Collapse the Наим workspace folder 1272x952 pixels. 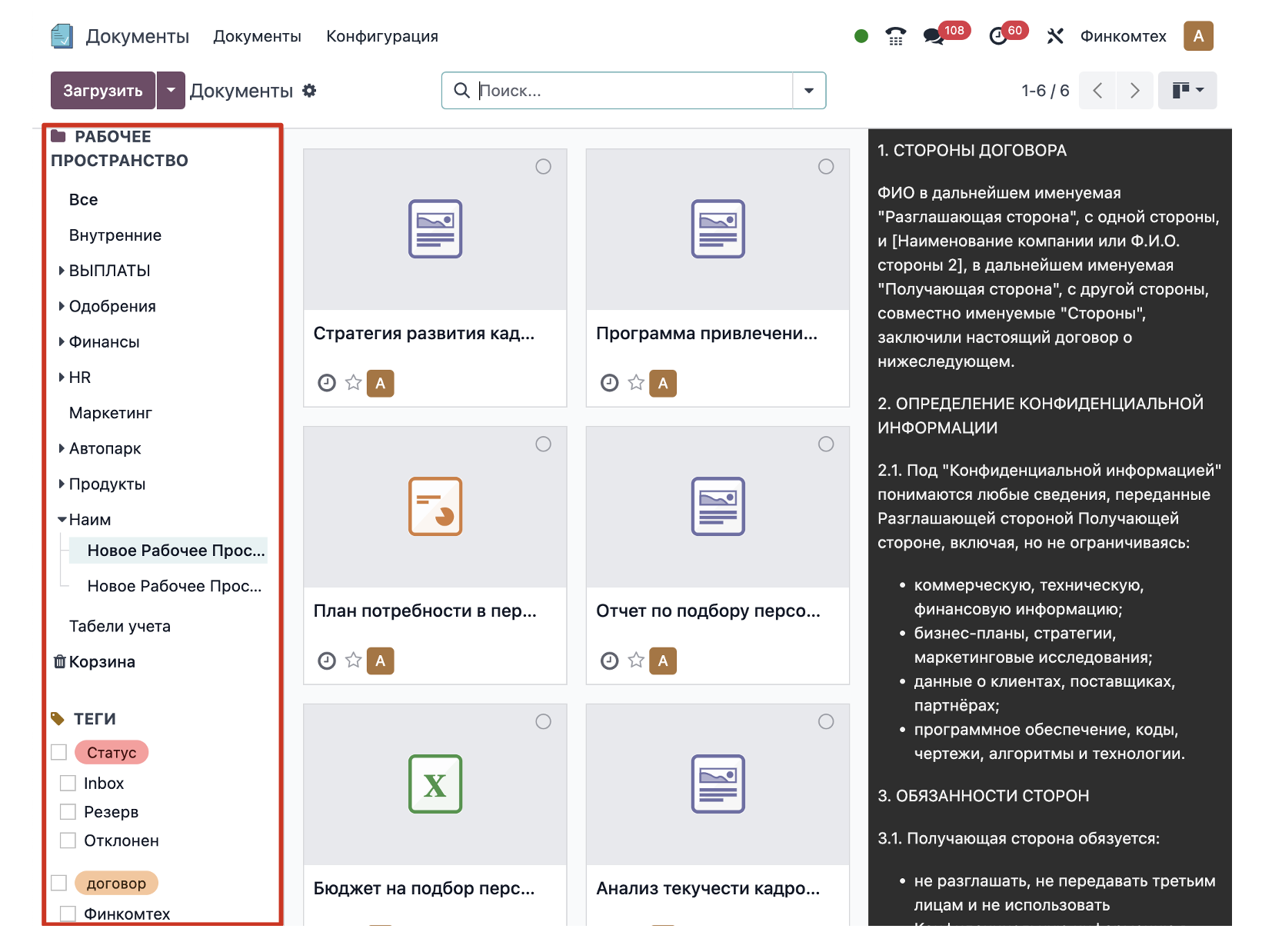pos(62,520)
